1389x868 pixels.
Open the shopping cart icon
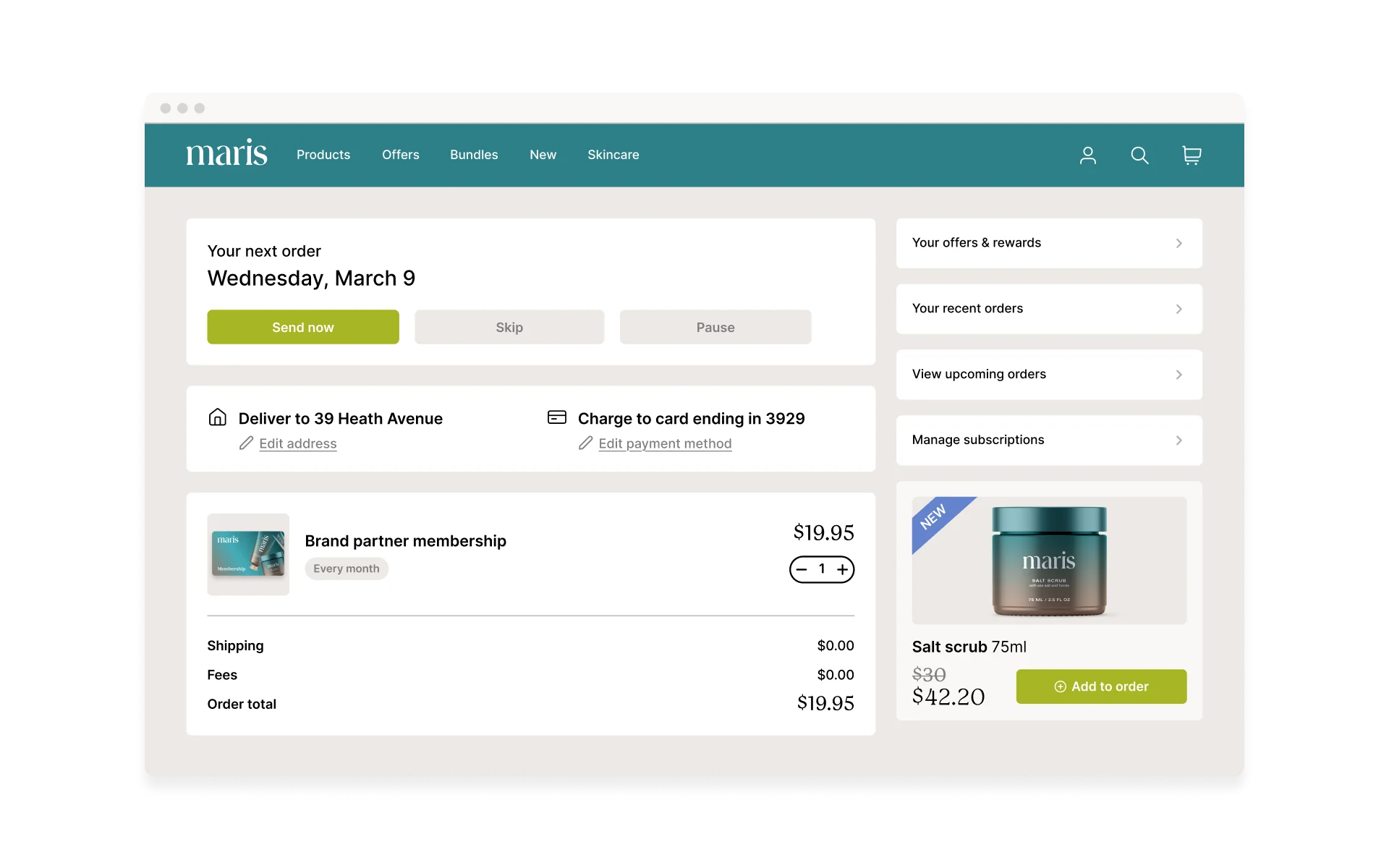1191,155
